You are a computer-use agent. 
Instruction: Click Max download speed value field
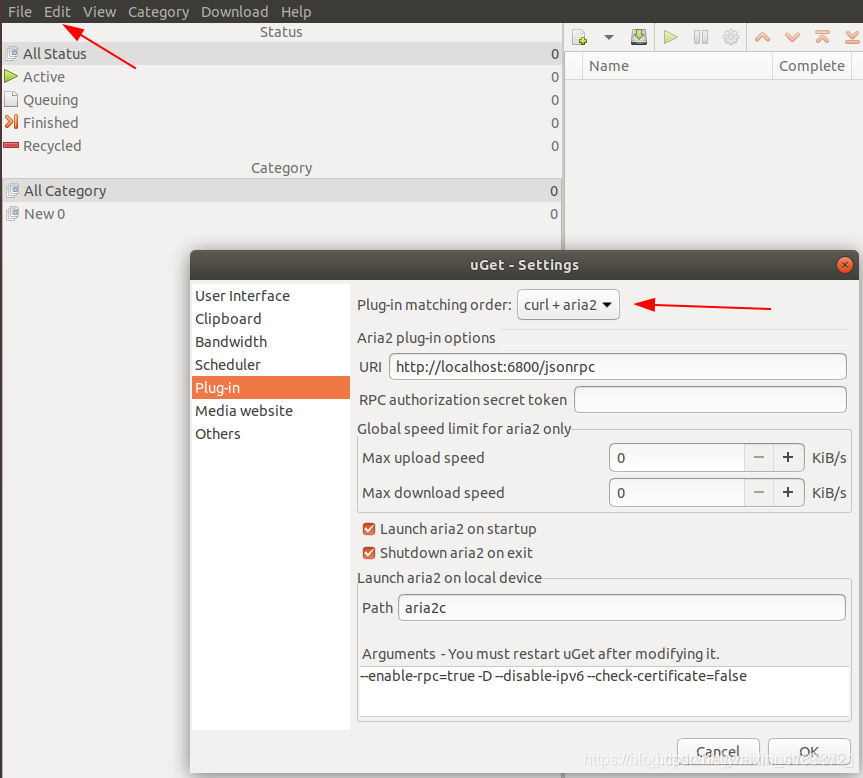(676, 492)
